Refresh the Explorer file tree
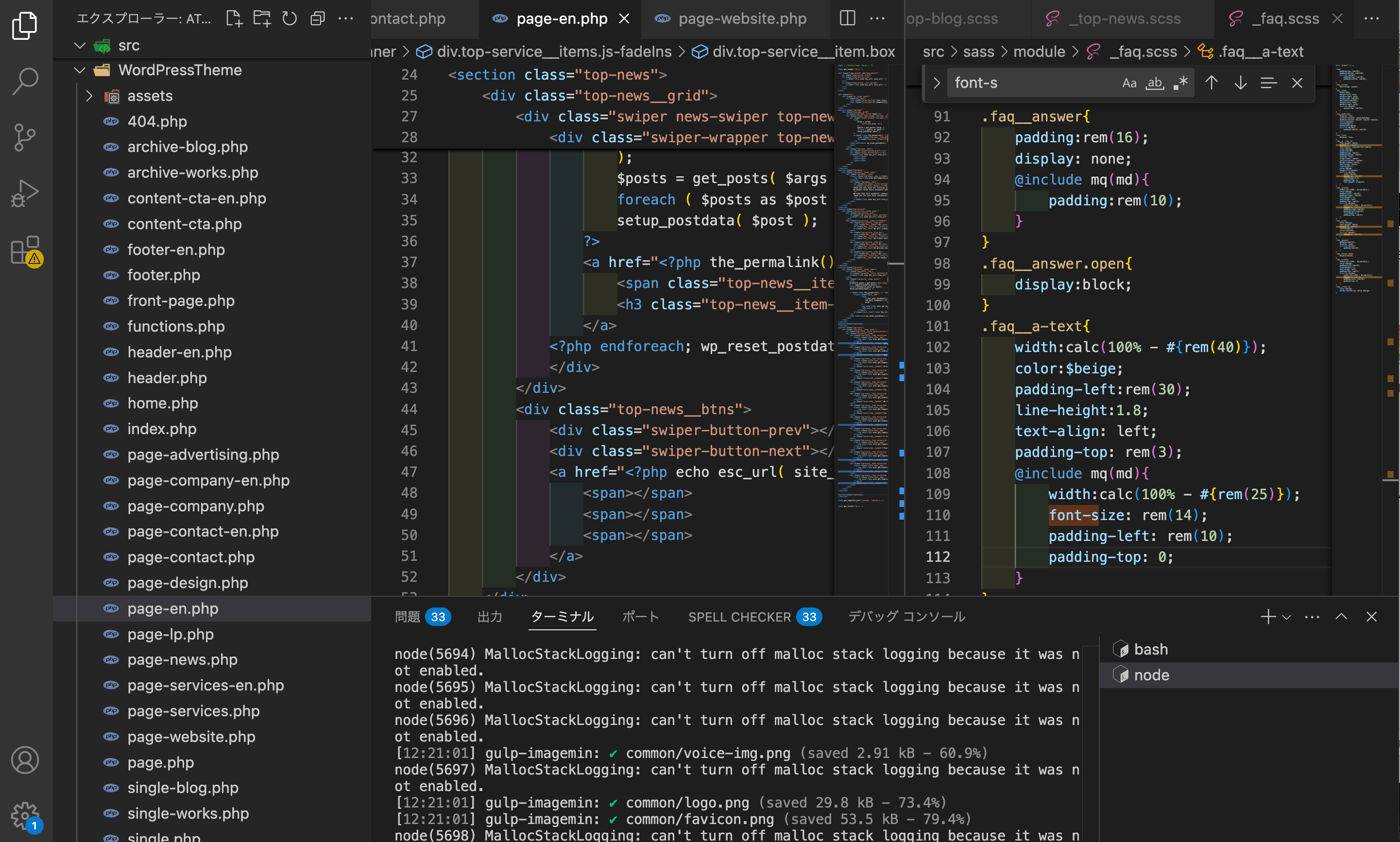The width and height of the screenshot is (1400, 842). click(x=290, y=19)
